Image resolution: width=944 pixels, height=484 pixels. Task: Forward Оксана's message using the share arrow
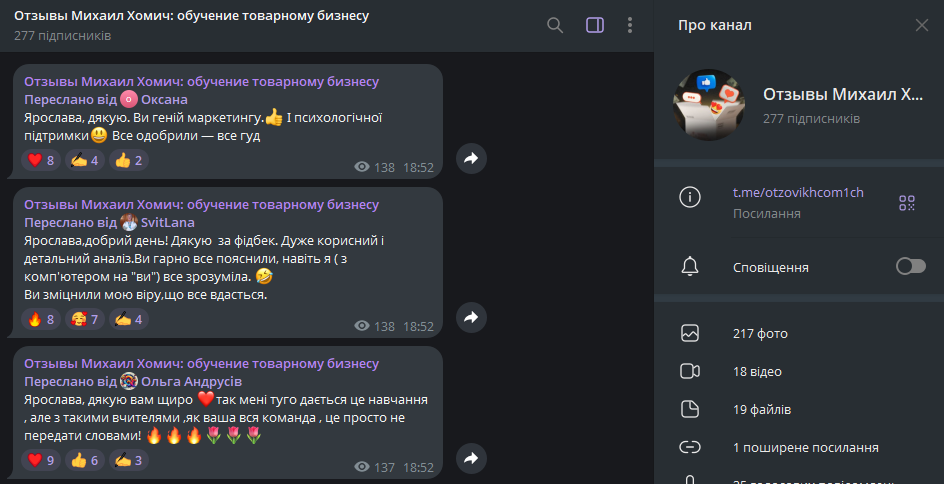click(471, 158)
